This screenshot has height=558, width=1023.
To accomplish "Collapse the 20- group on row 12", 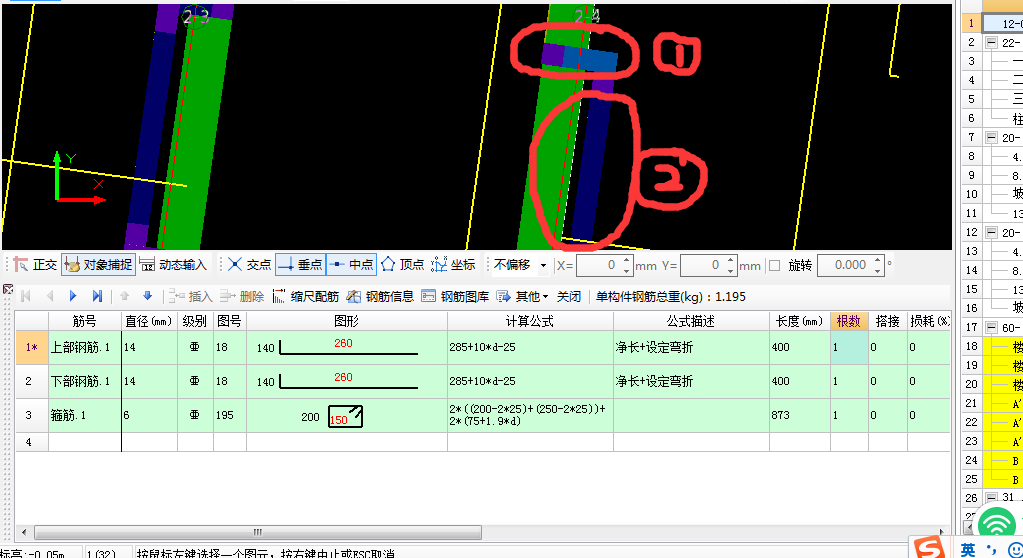I will [992, 232].
